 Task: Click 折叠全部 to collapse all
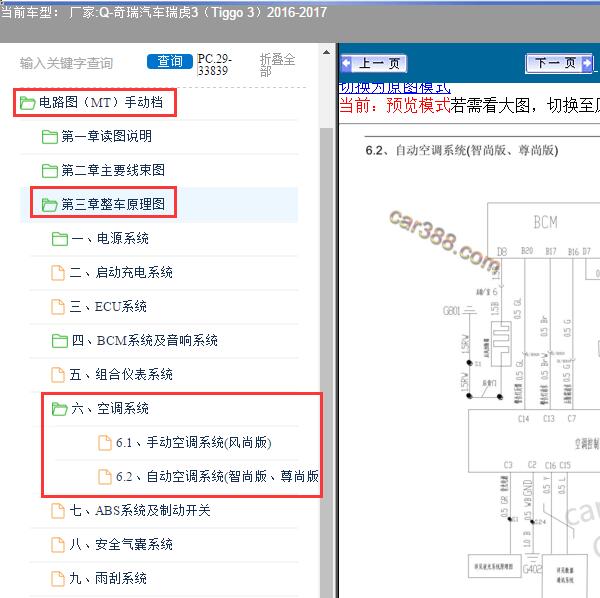277,65
